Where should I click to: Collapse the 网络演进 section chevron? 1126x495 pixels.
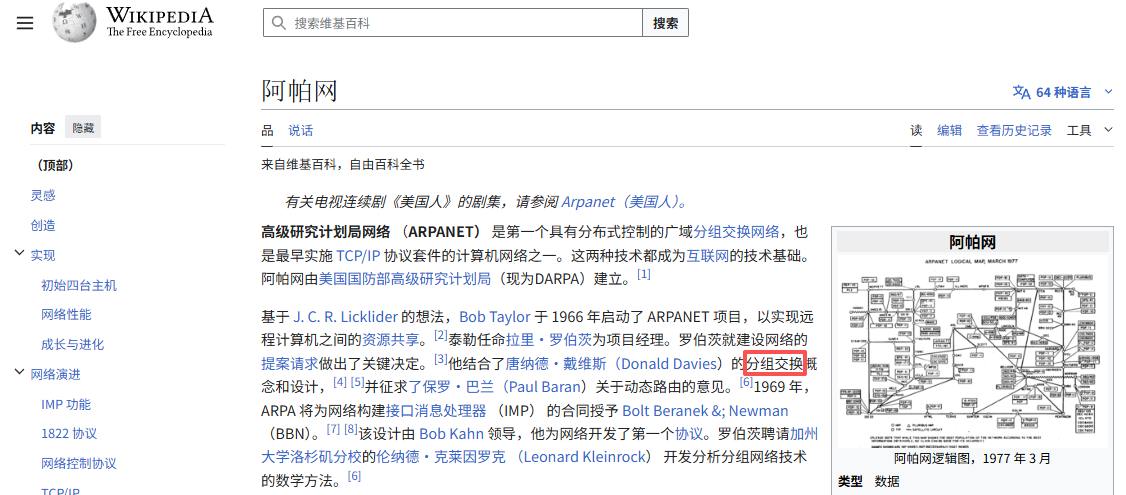point(19,372)
